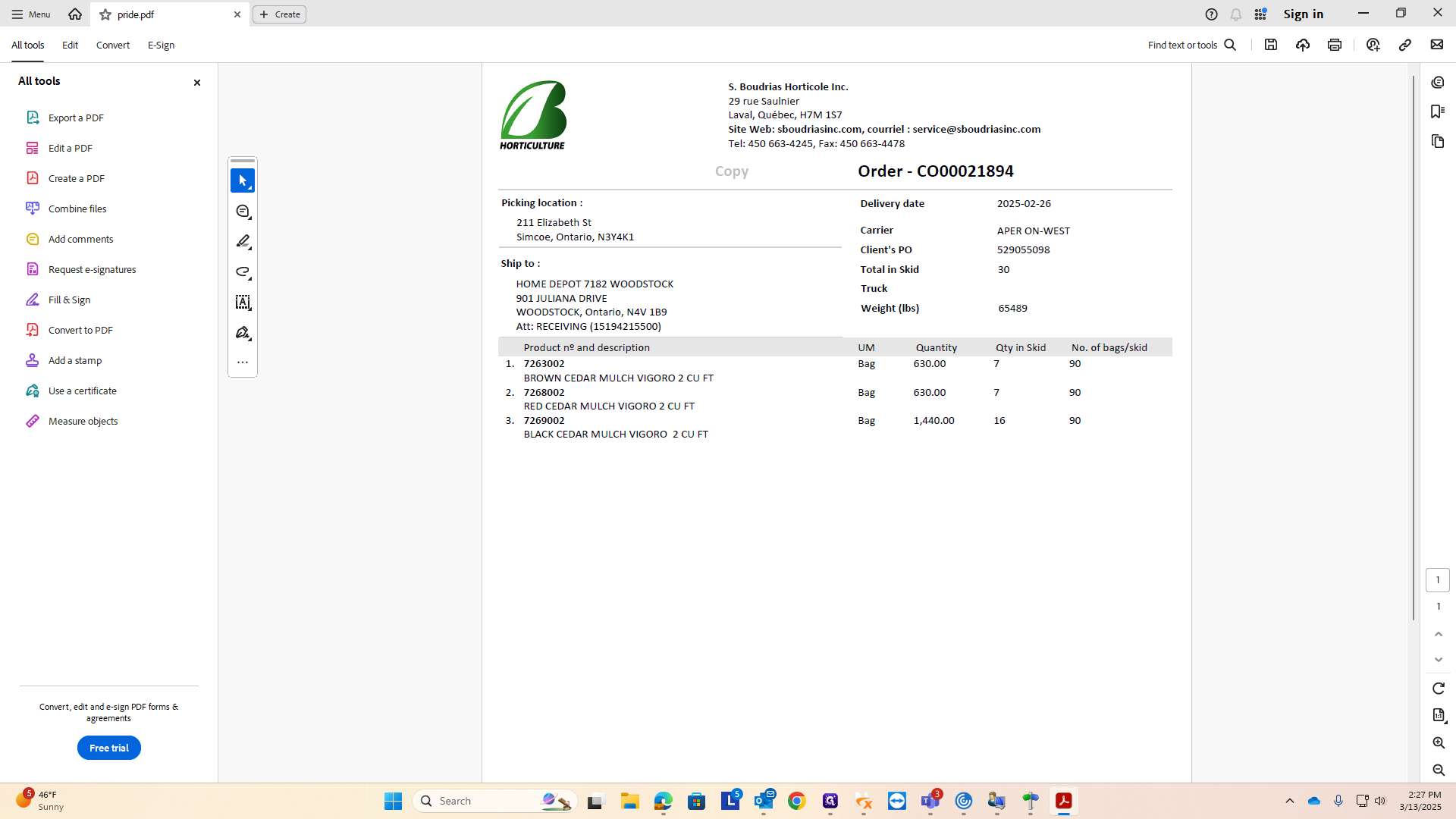Open Export a PDF tool
The width and height of the screenshot is (1456, 819).
(x=76, y=118)
